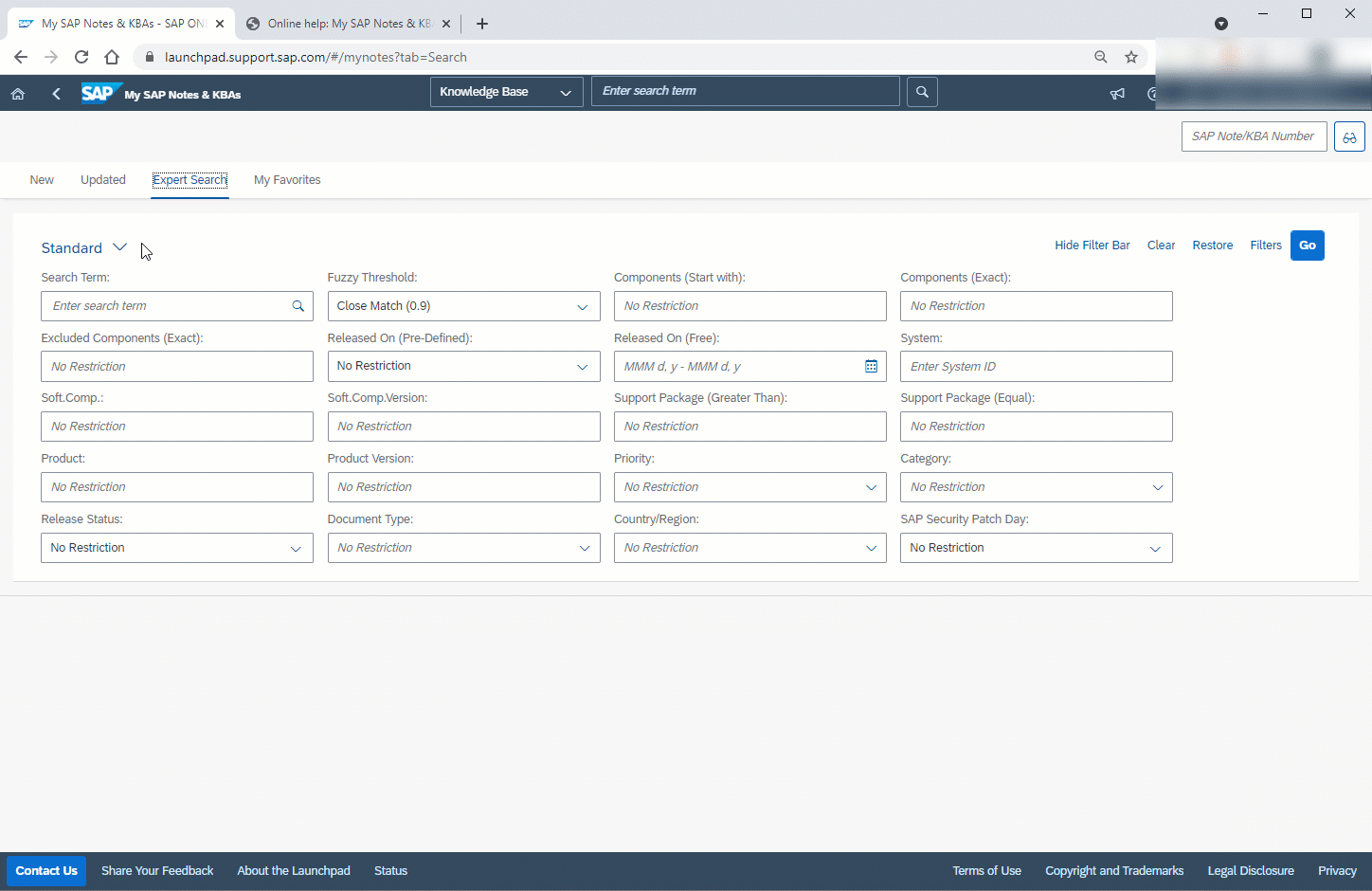Open the Knowledge Base dropdown
The image size is (1372, 891).
pos(506,92)
